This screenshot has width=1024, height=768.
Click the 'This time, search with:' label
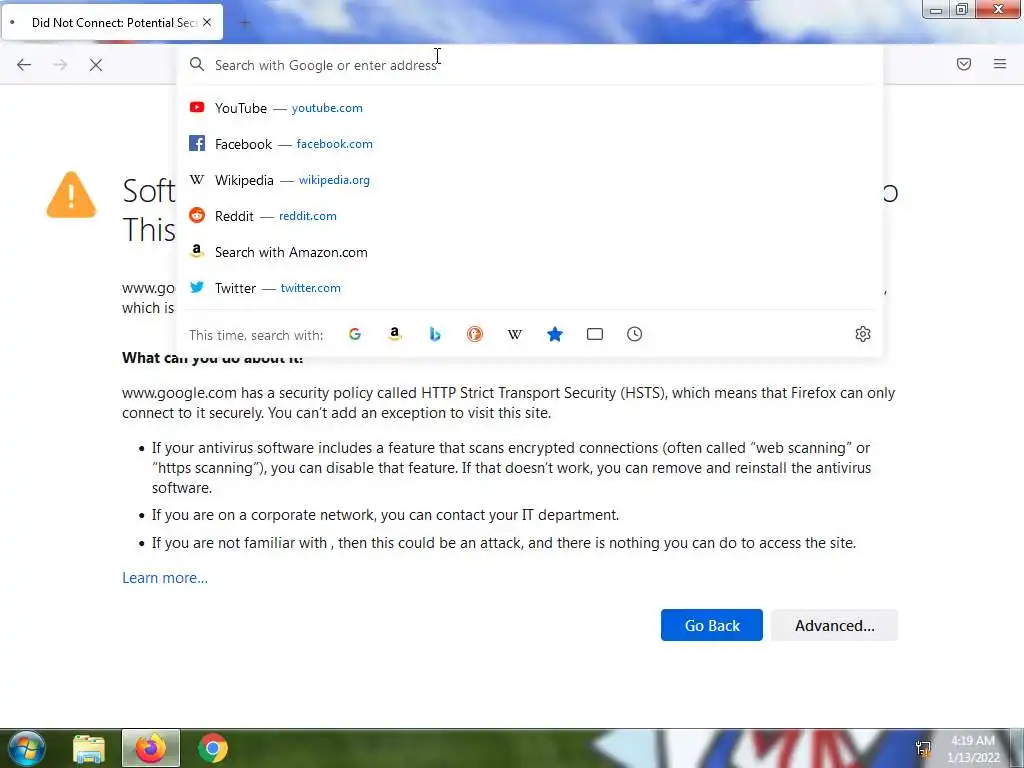256,335
